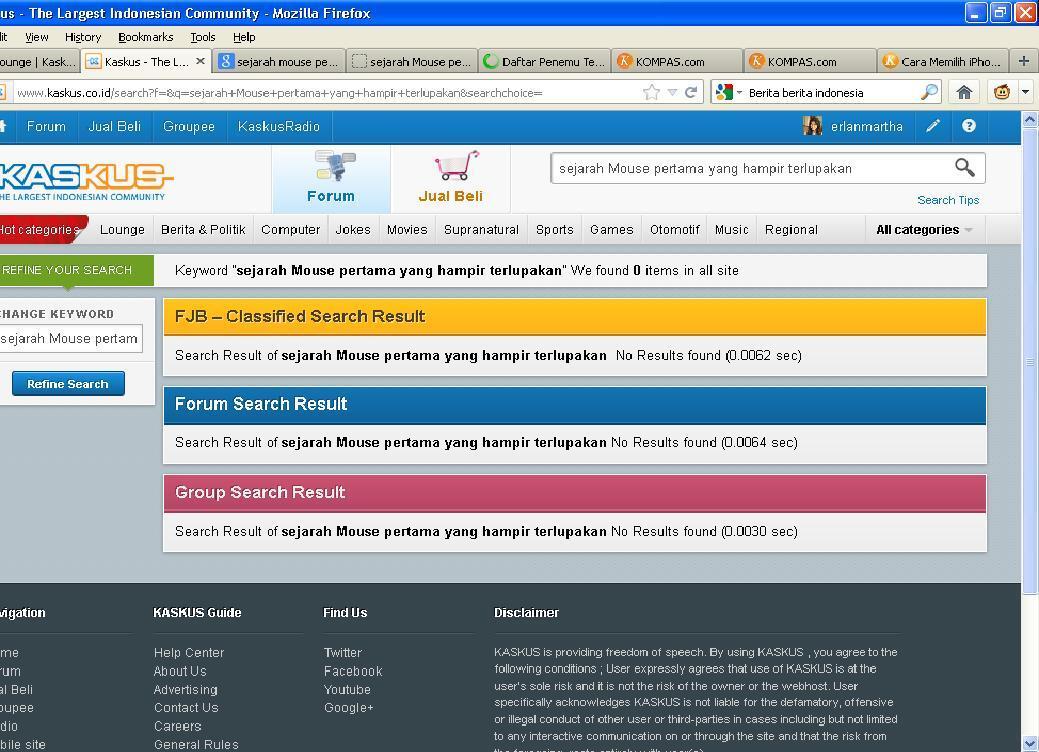Click the erlanmartha profile avatar

click(x=812, y=126)
